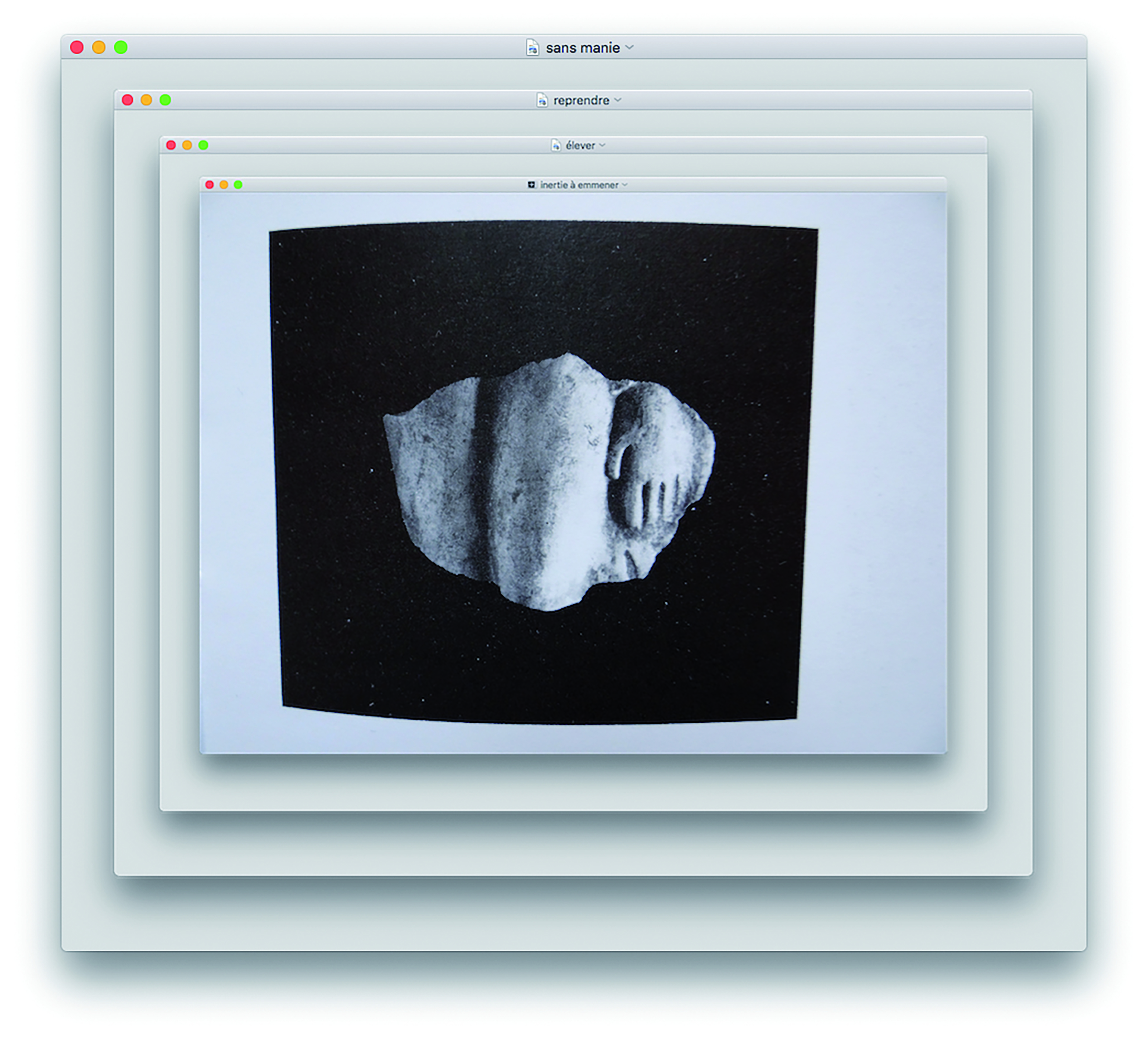The width and height of the screenshot is (1148, 1039).
Task: Open the title dropdown chevron of "reprendre"
Action: (618, 100)
